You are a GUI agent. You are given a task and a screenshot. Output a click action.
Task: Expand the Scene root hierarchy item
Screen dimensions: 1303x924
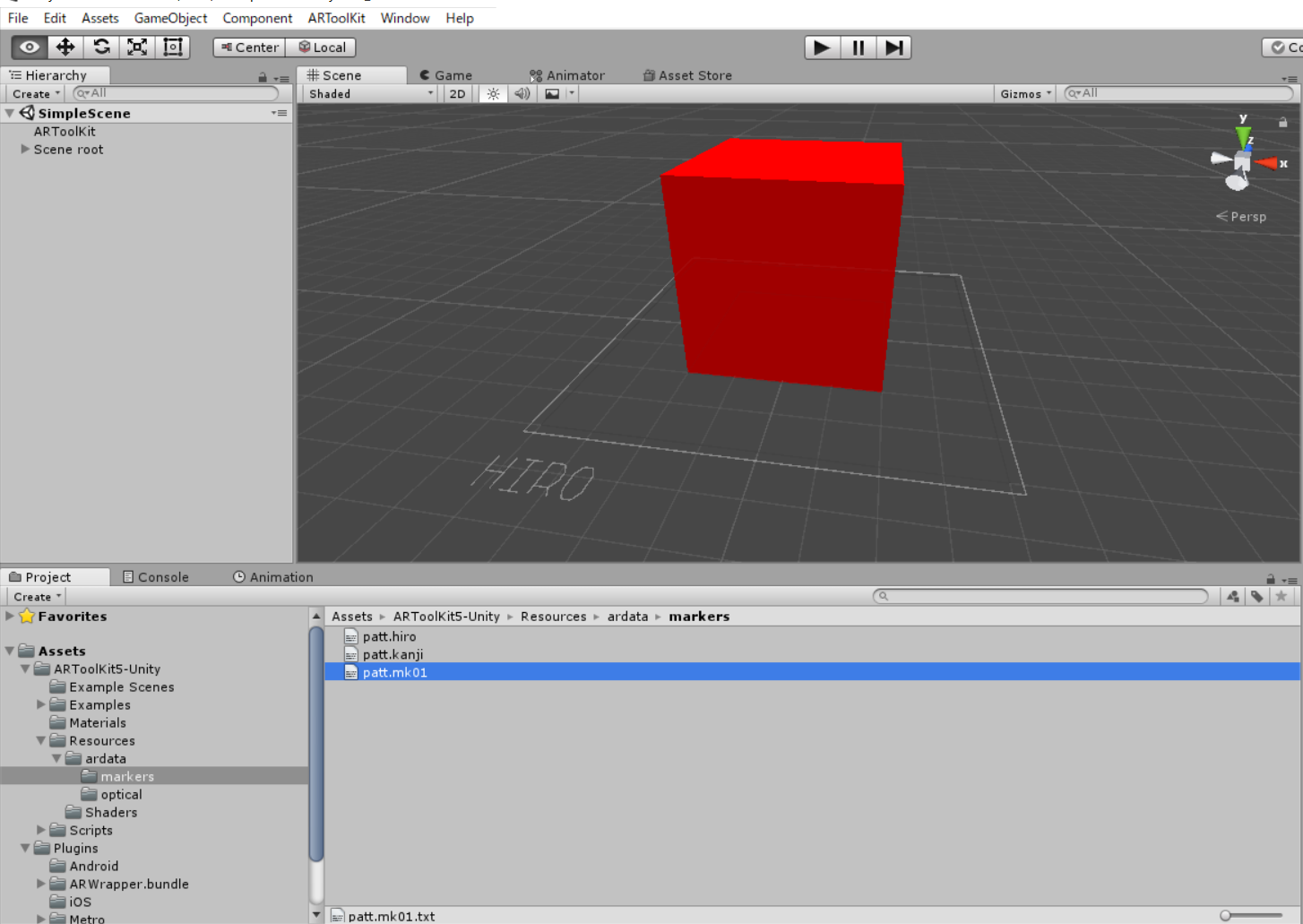point(25,150)
